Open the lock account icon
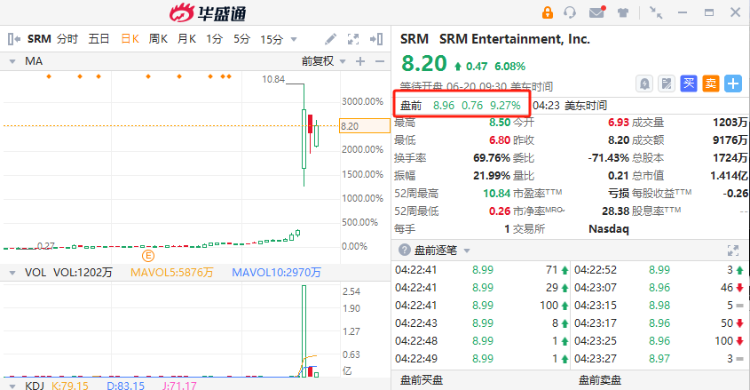The image size is (750, 390). pyautogui.click(x=547, y=12)
